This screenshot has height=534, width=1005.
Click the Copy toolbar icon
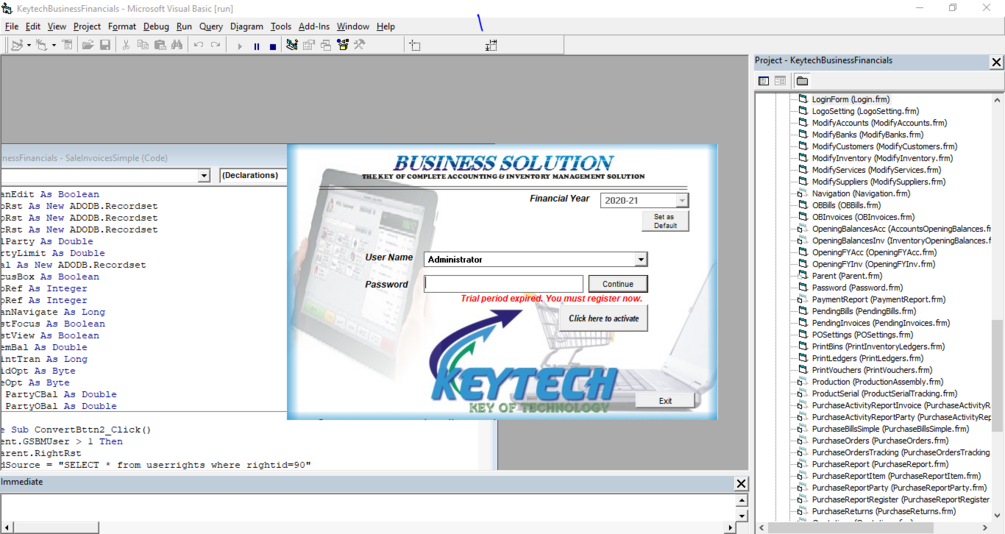[143, 45]
